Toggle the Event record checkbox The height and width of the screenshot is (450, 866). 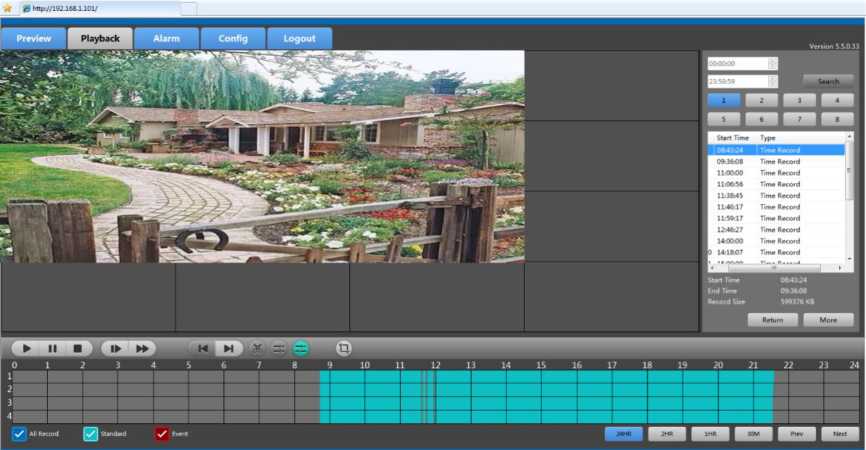pos(162,434)
